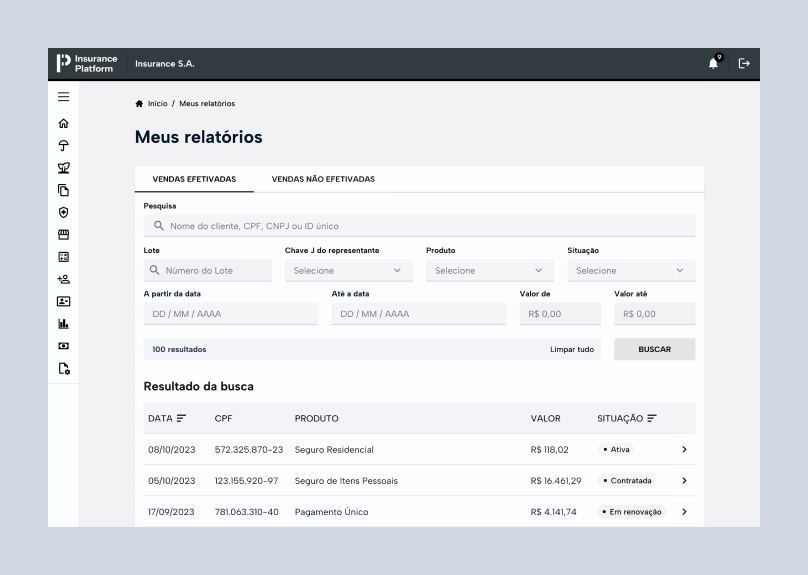Open notifications bell in header

714,63
